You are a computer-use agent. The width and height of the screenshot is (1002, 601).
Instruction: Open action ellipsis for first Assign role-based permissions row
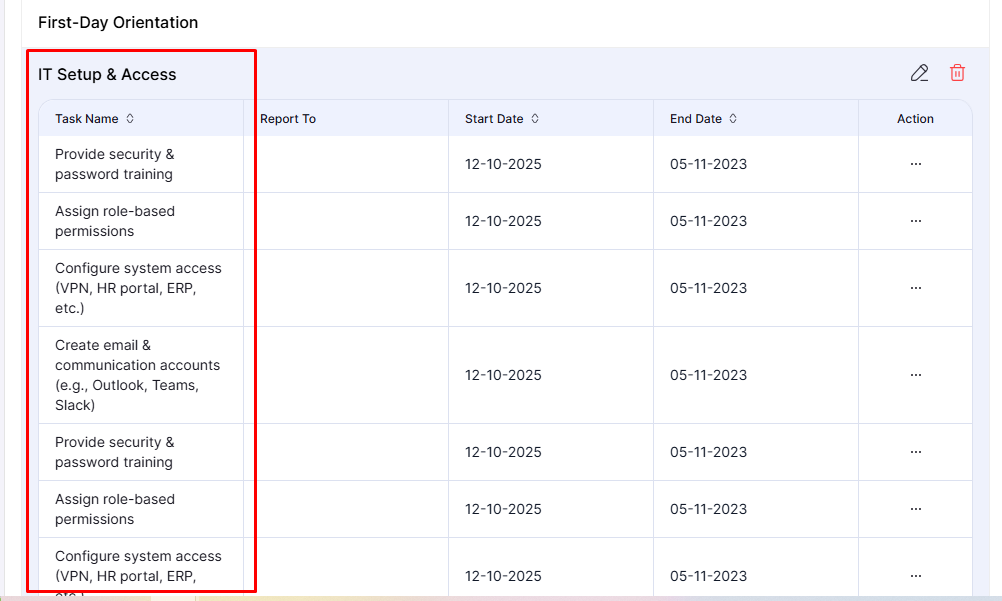(x=915, y=221)
